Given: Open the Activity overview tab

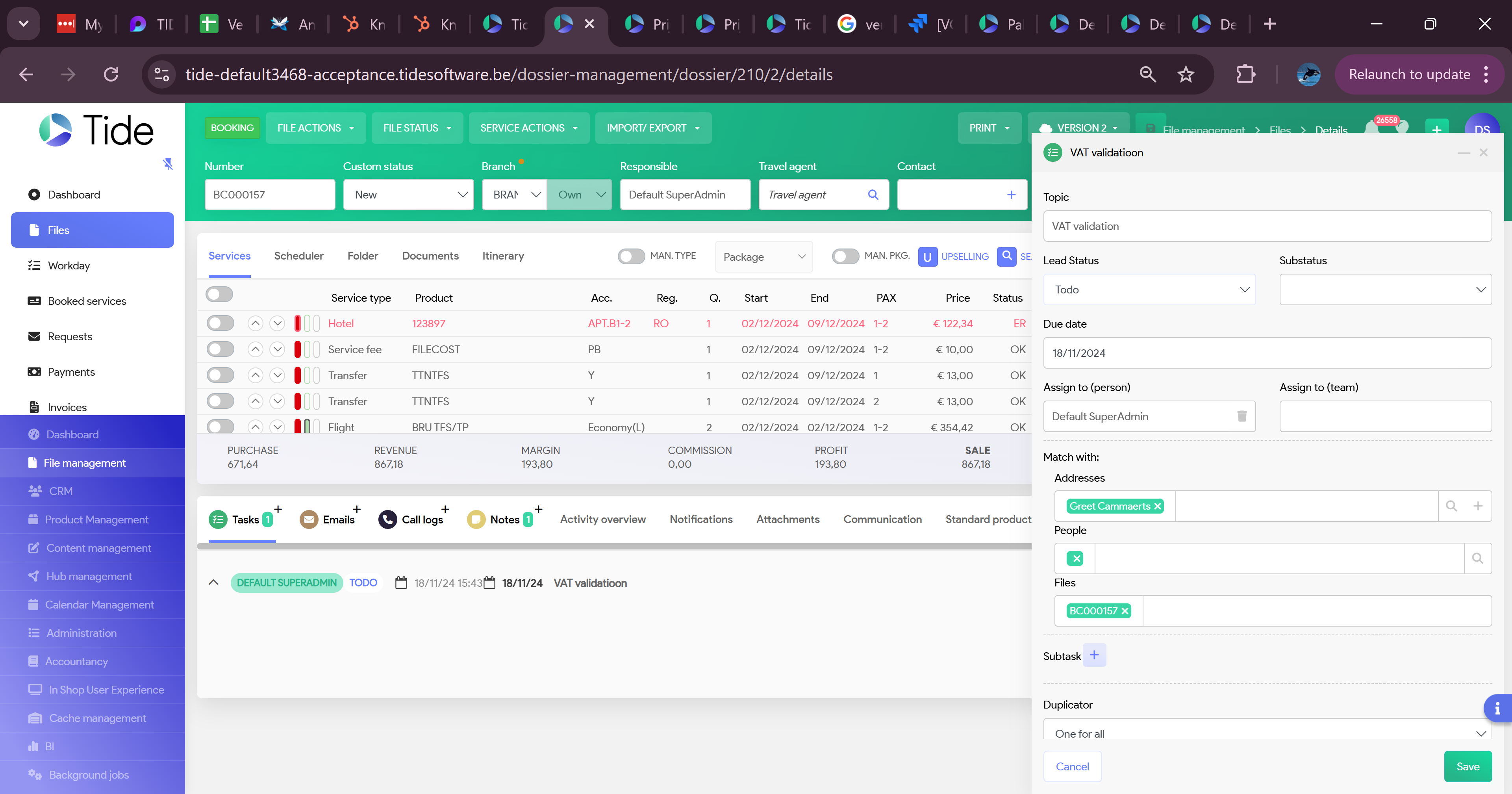Looking at the screenshot, I should (602, 519).
